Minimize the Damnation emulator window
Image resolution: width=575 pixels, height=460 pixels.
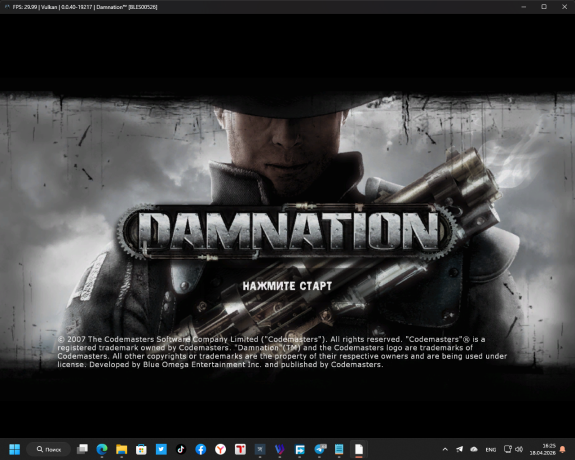pyautogui.click(x=524, y=7)
